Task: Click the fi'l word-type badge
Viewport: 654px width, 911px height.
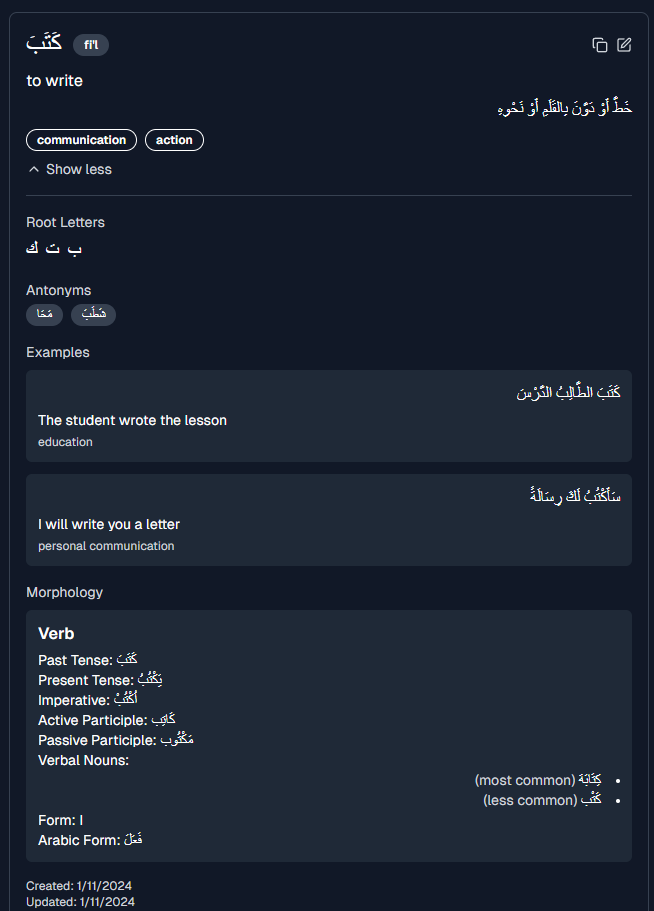Action: [x=91, y=45]
